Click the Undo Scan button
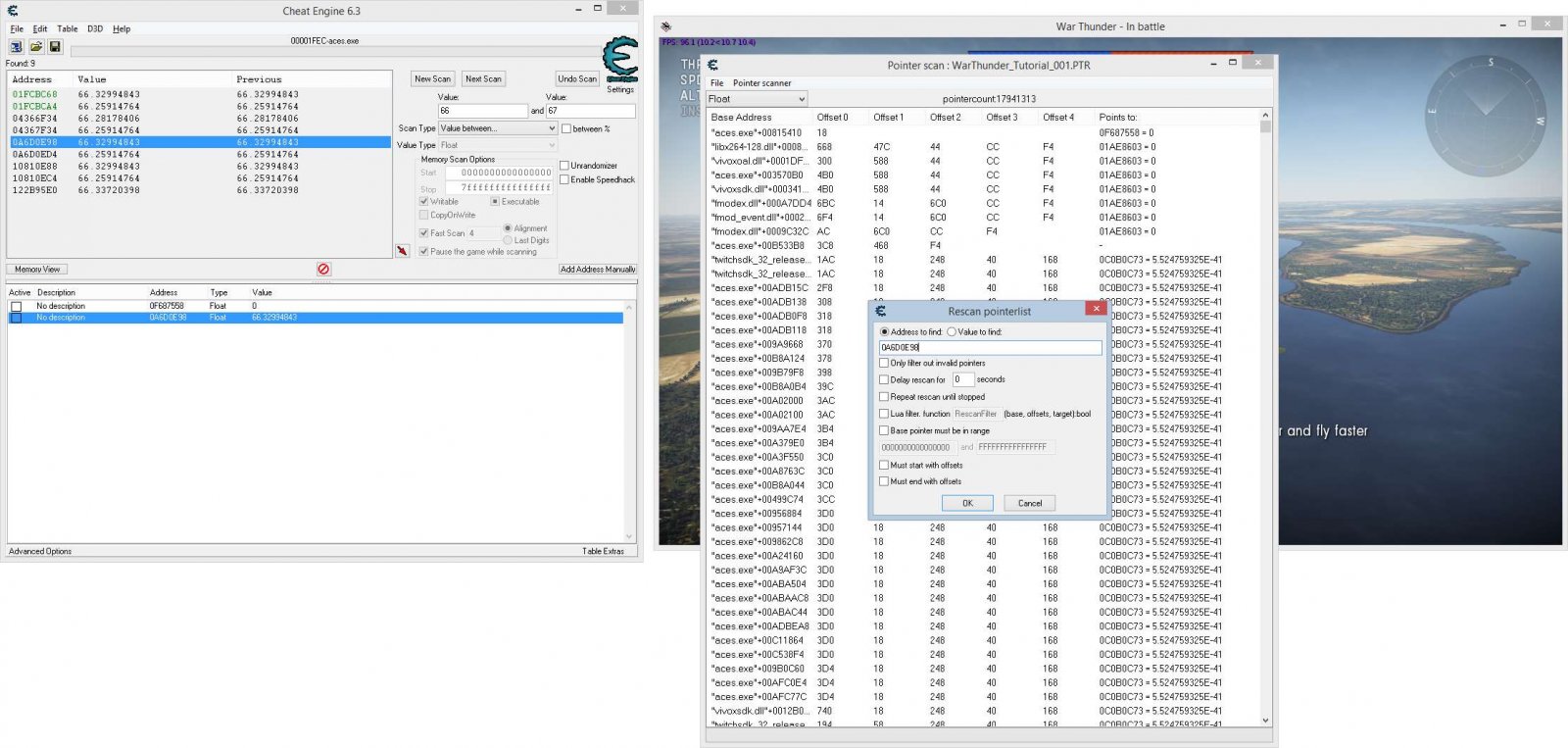This screenshot has height=748, width=1568. pos(577,78)
